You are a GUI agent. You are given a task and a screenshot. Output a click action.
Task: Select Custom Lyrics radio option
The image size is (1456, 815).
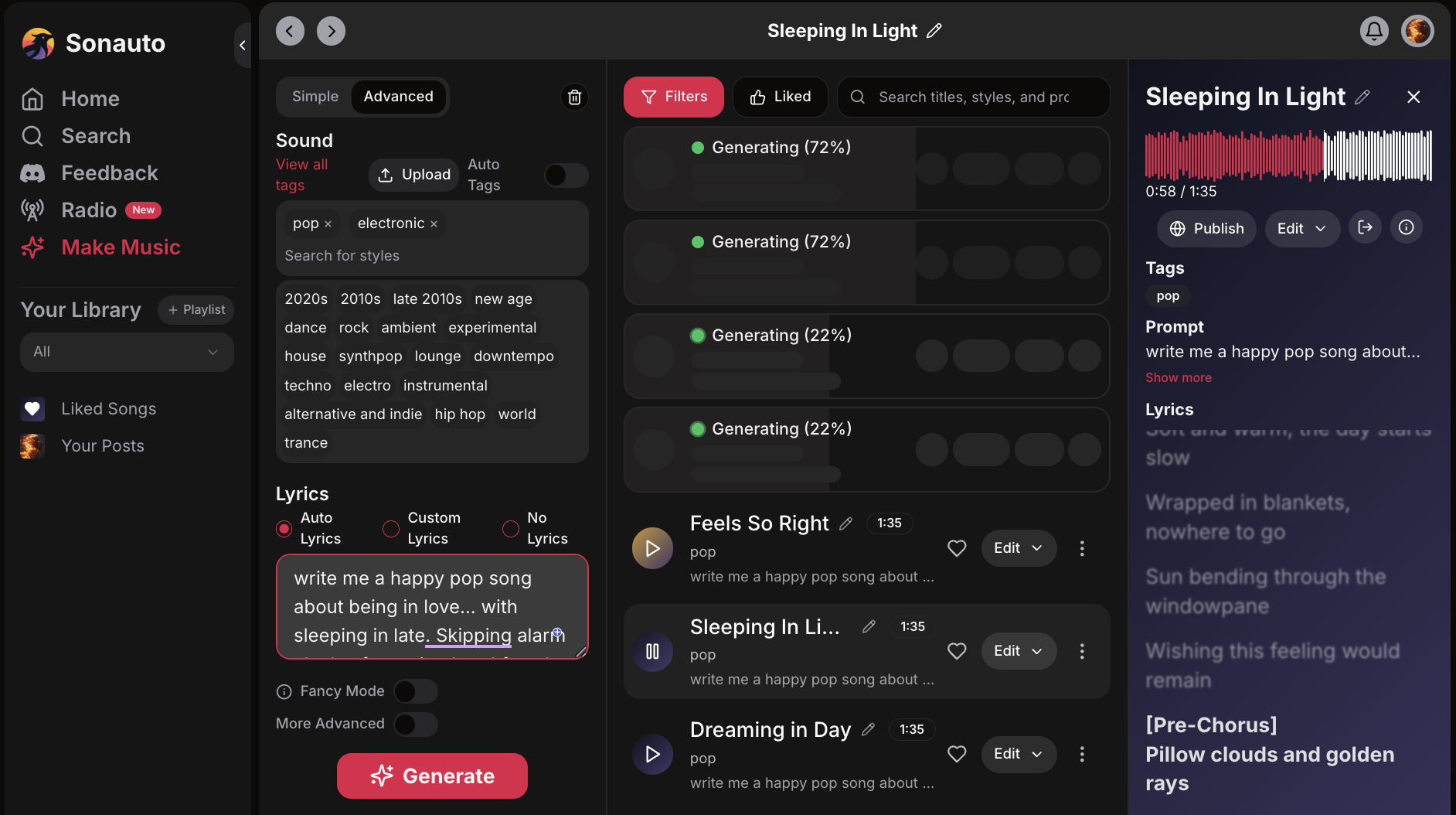click(x=391, y=529)
